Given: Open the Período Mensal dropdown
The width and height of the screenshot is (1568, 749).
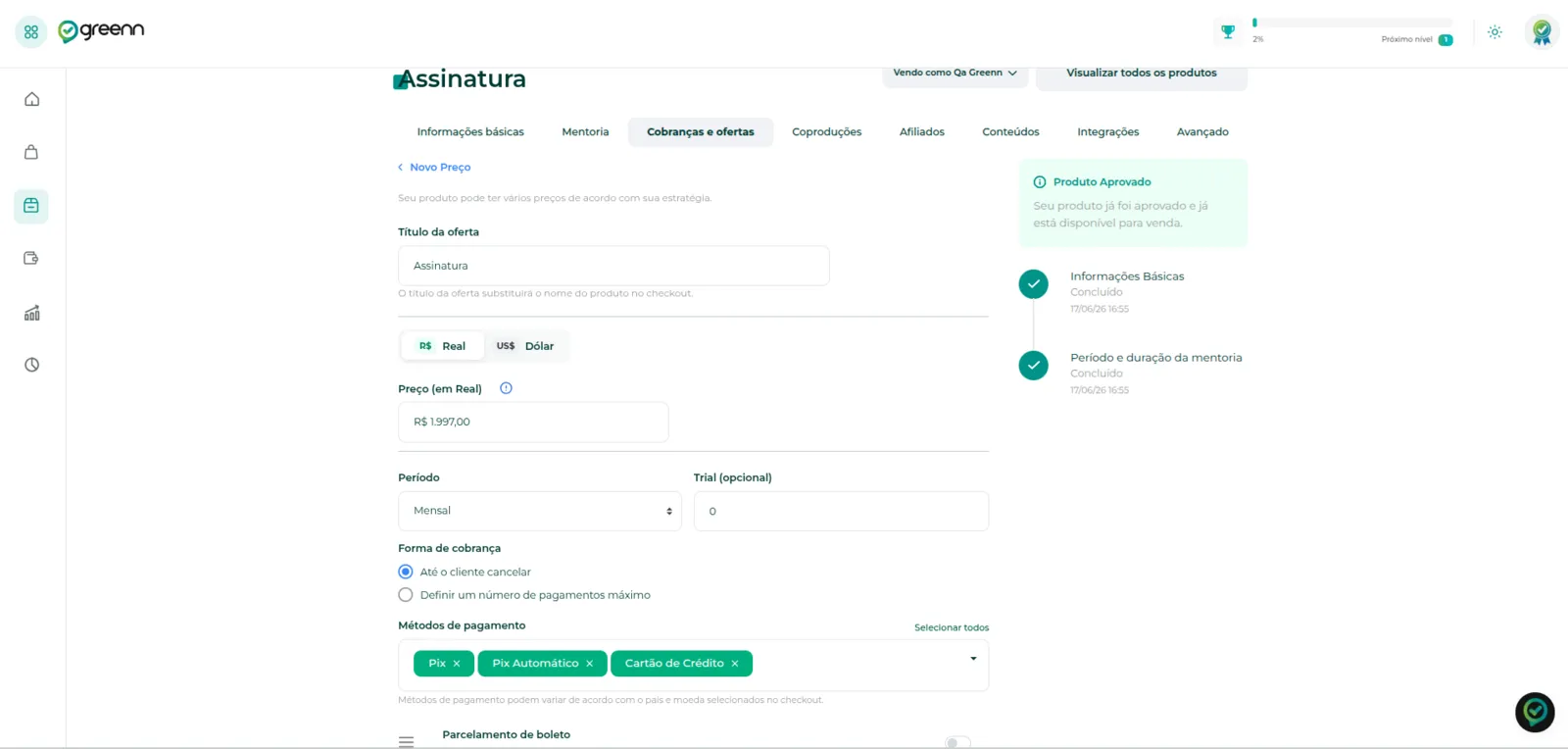Looking at the screenshot, I should pos(540,511).
